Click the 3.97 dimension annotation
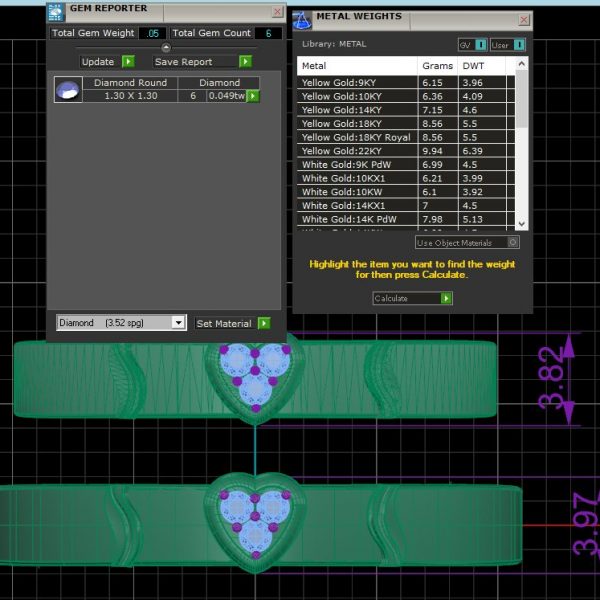The width and height of the screenshot is (600, 600). click(x=586, y=524)
